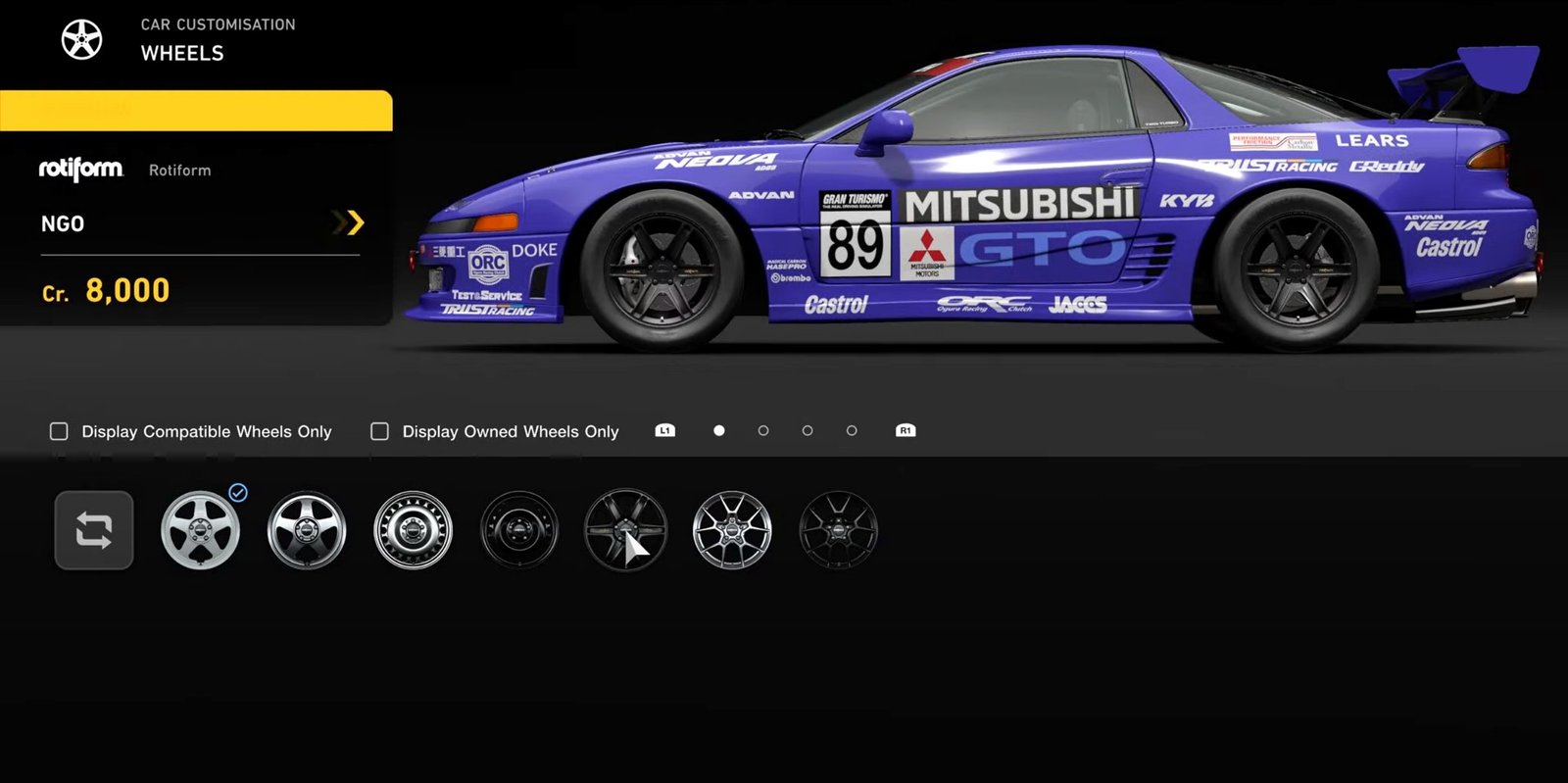Viewport: 1568px width, 783px height.
Task: Go to the second page dot
Action: coord(763,430)
